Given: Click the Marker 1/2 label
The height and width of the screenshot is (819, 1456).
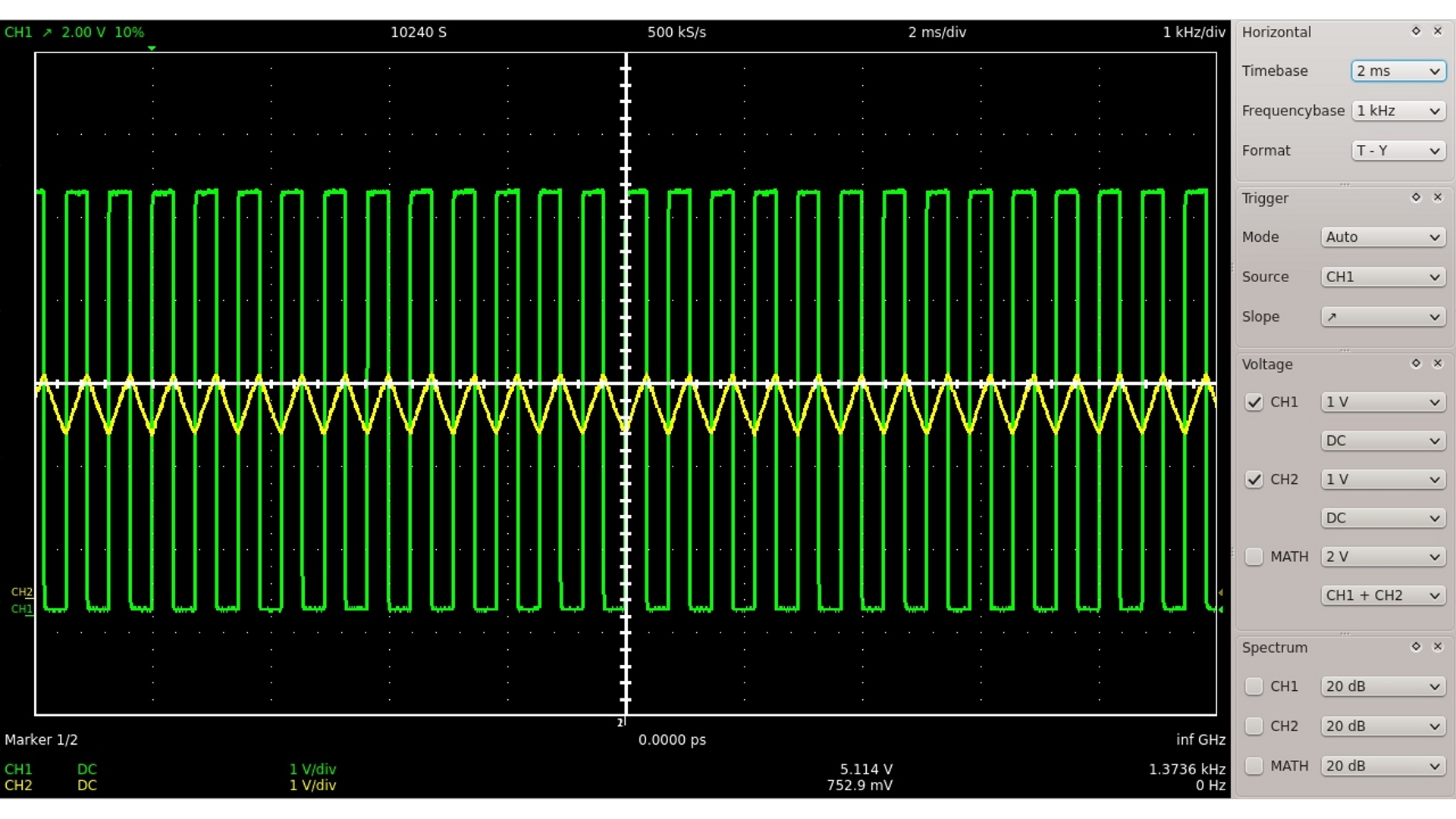Looking at the screenshot, I should 41,739.
